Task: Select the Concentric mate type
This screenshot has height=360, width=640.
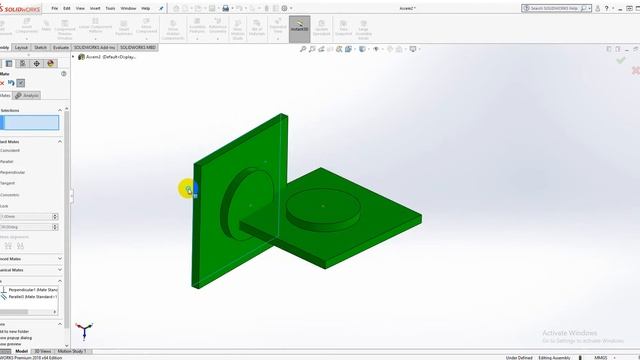Action: (x=10, y=195)
